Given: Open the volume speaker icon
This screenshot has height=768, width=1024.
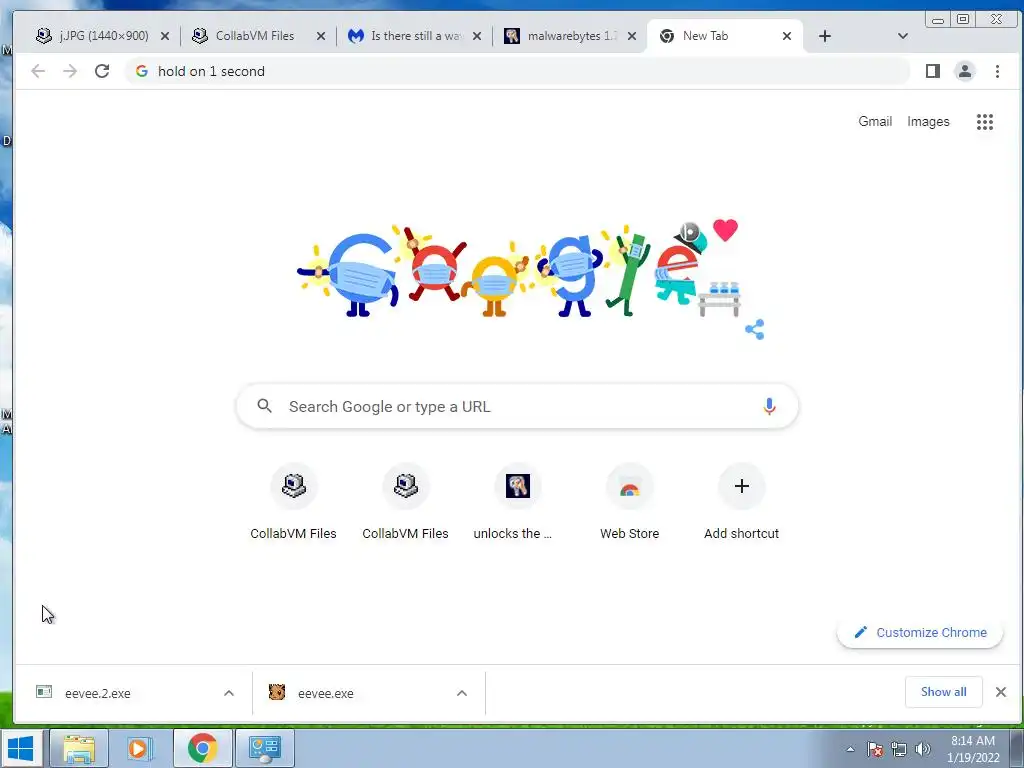Looking at the screenshot, I should point(923,749).
